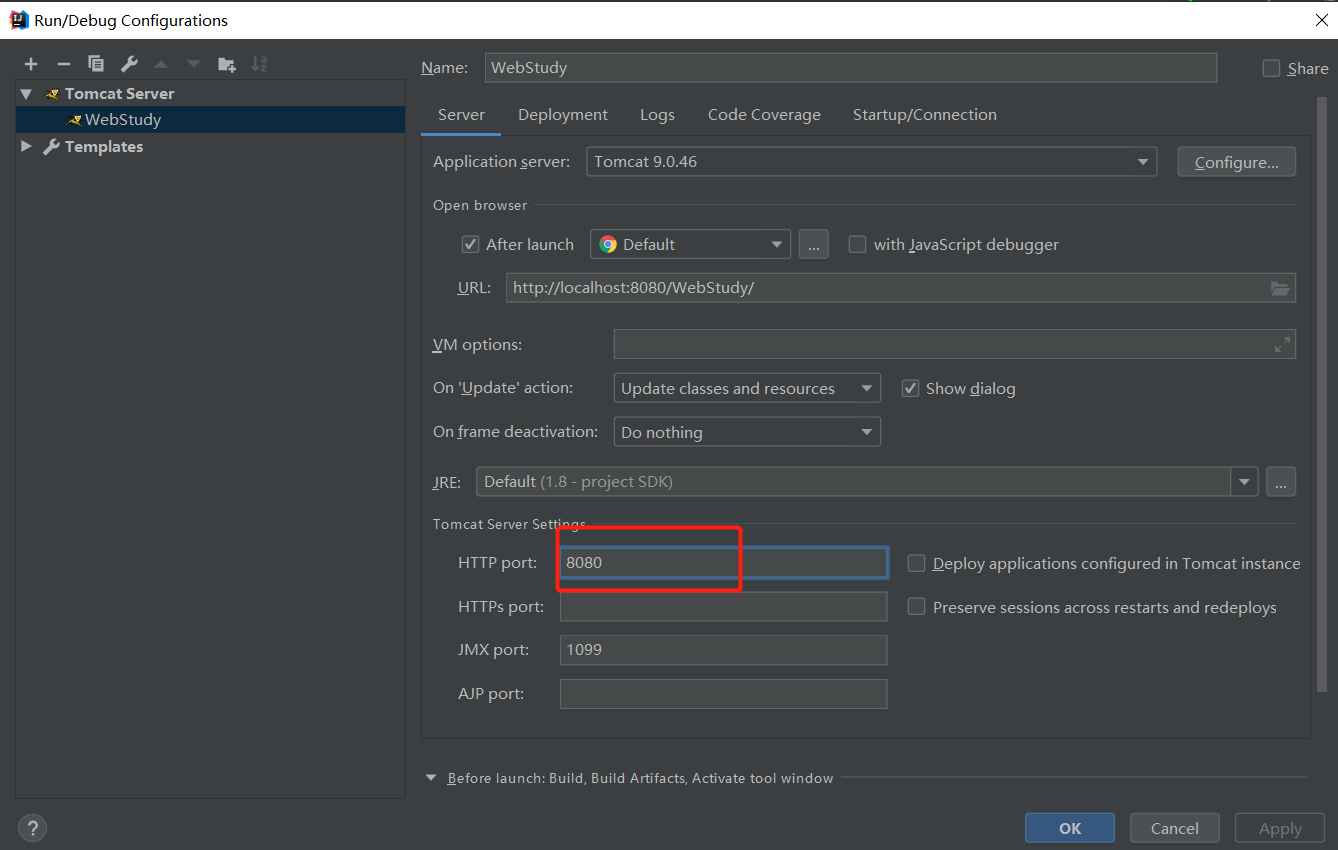Click the Apply button
This screenshot has height=850, width=1338.
(x=1280, y=828)
